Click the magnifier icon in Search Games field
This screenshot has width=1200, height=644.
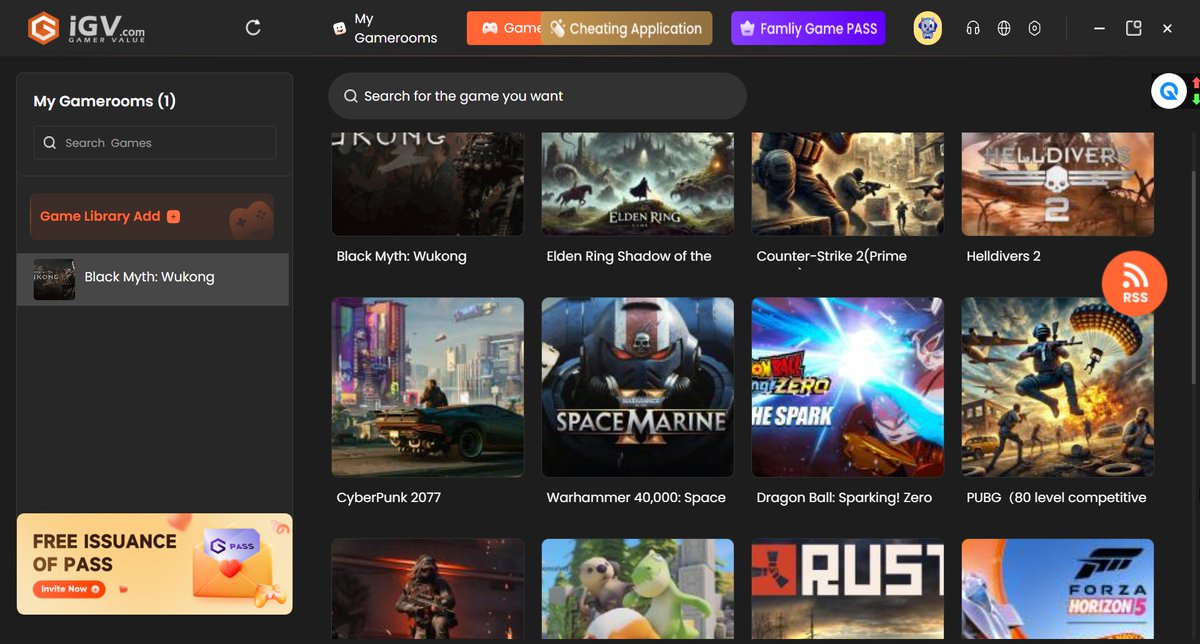tap(50, 143)
